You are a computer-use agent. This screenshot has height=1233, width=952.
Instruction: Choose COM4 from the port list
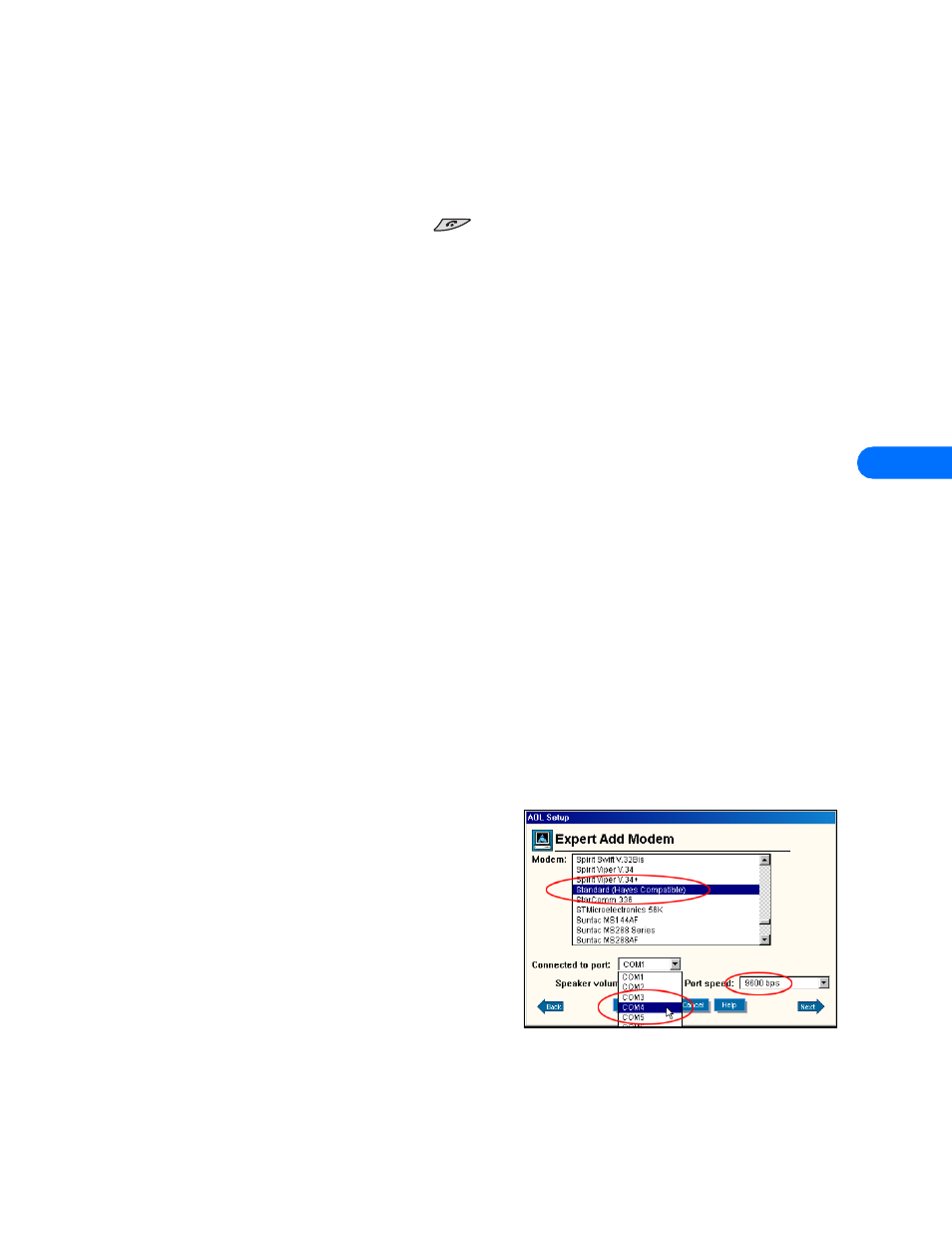click(650, 1007)
